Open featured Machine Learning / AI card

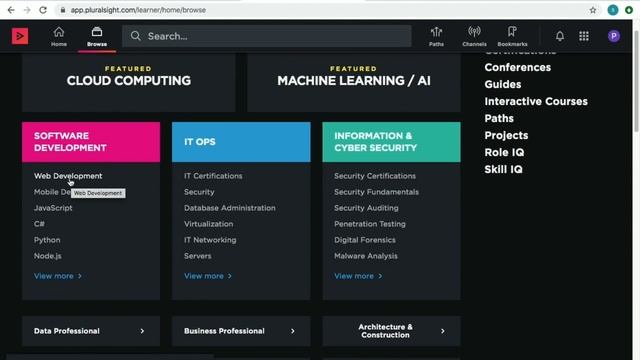[x=354, y=82]
